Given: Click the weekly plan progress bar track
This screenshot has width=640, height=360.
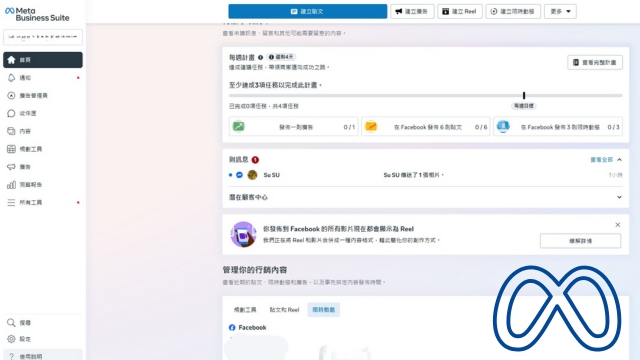Looking at the screenshot, I should pos(426,96).
